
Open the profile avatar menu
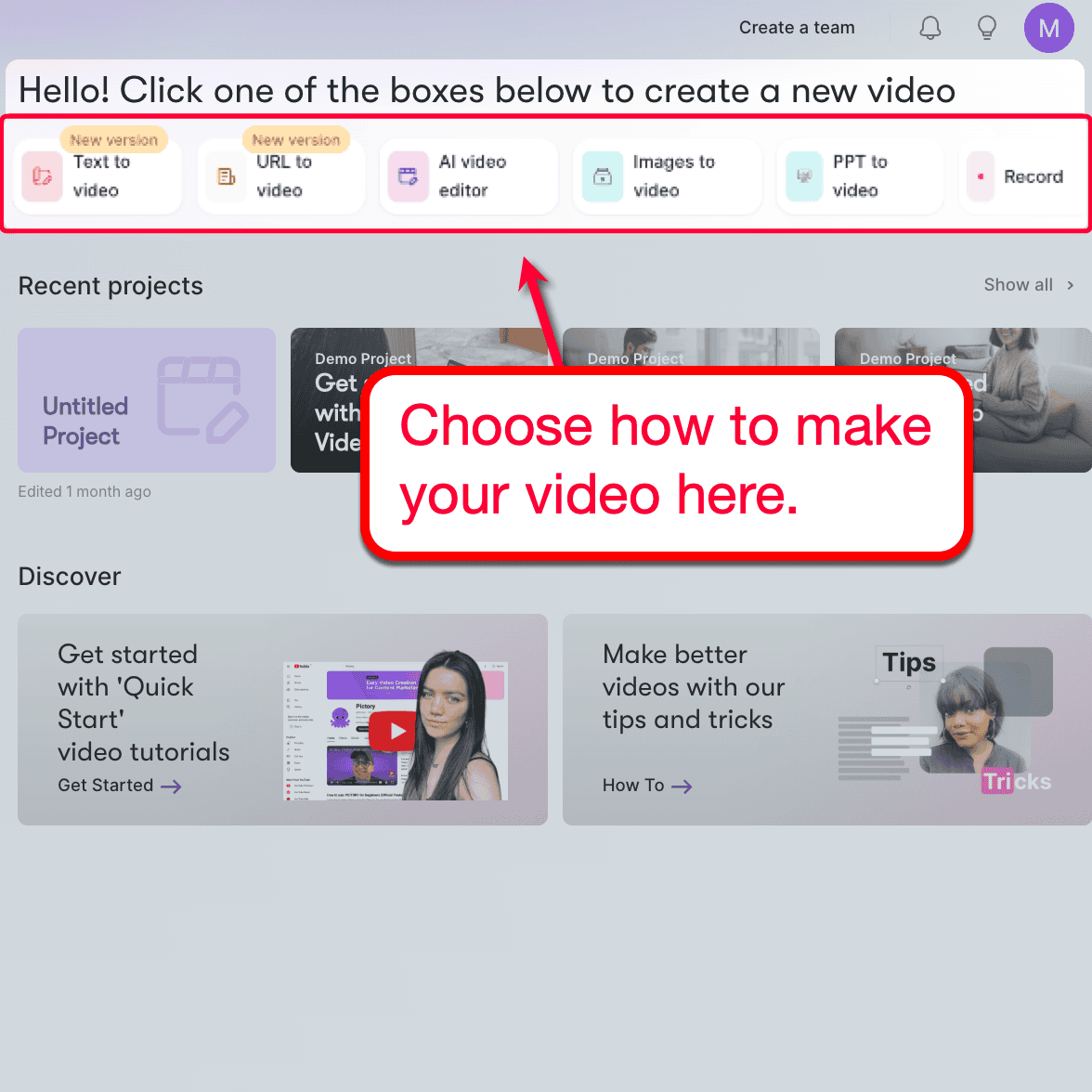pyautogui.click(x=1049, y=28)
